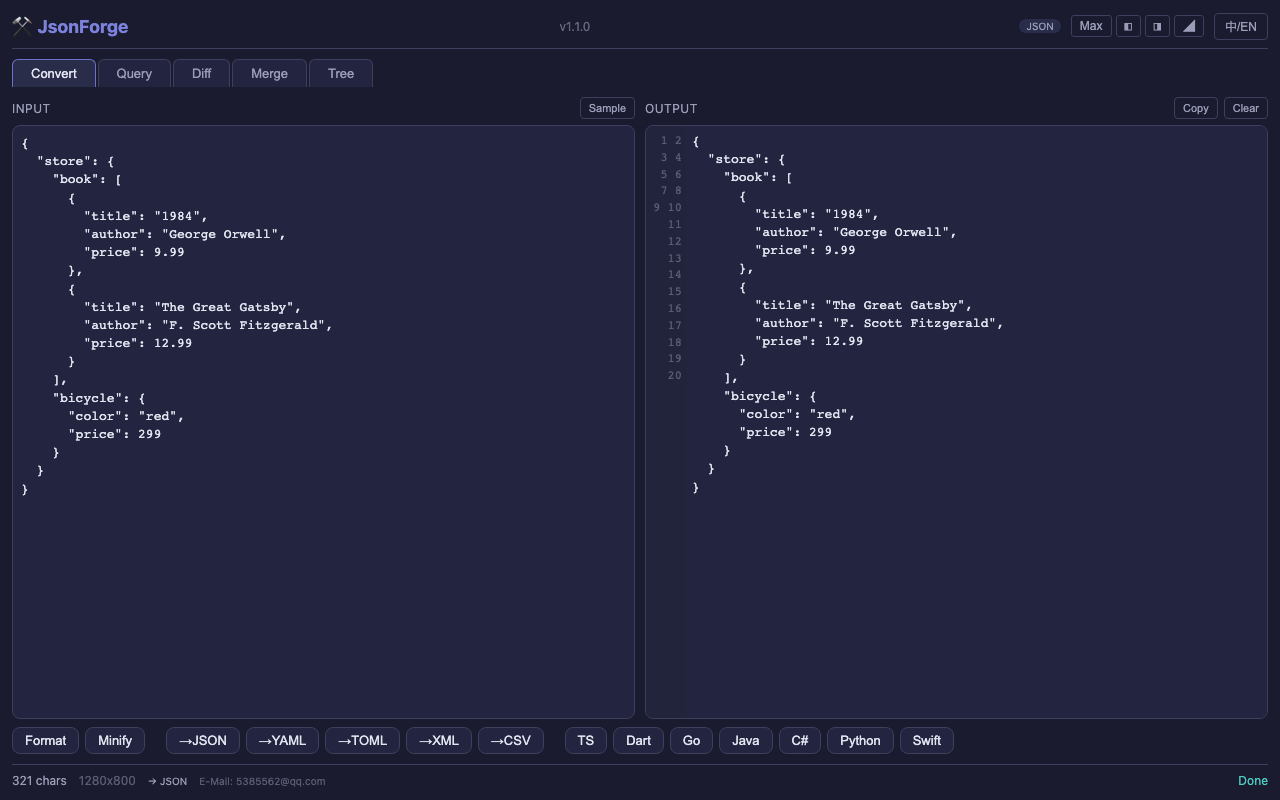Click input line '"author": "George Orwell",'
Screen dimensions: 1280x800
pos(185,234)
